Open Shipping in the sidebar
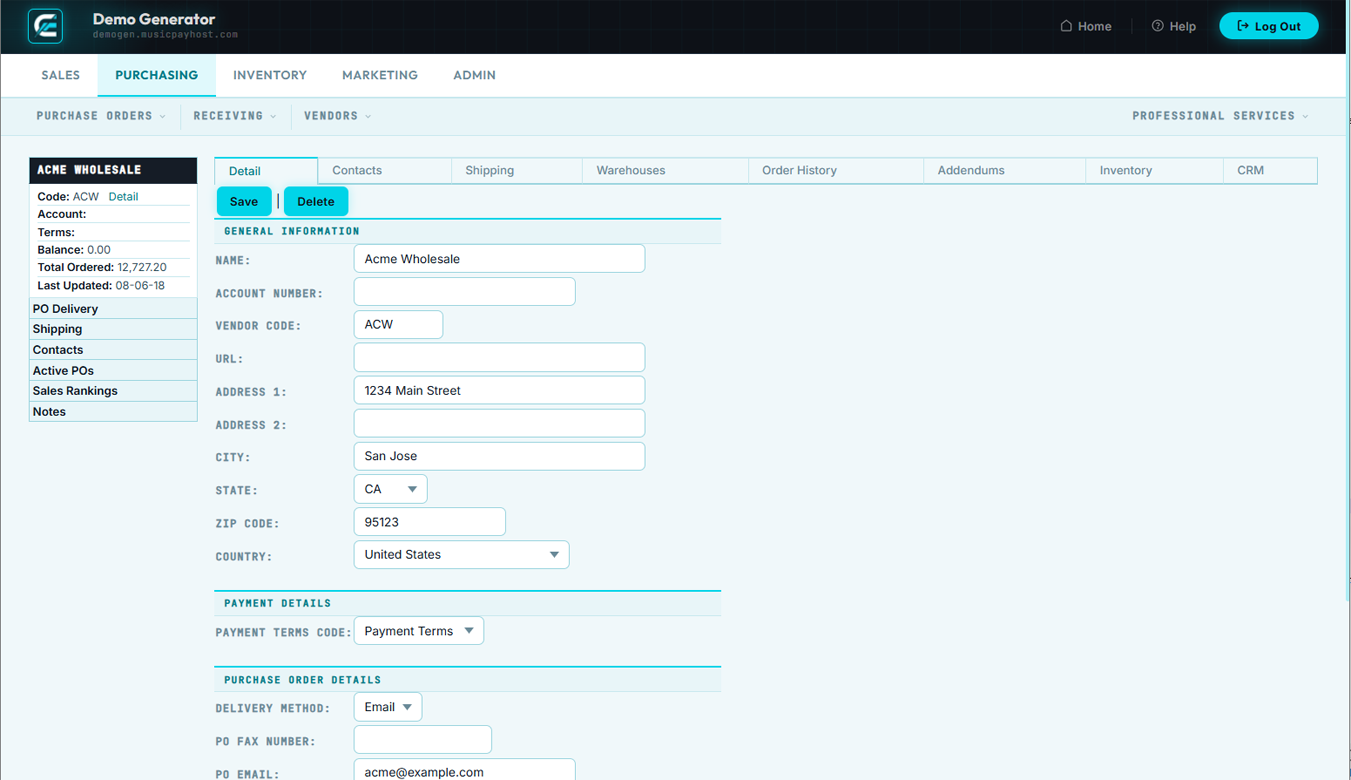Image resolution: width=1351 pixels, height=780 pixels. point(113,329)
